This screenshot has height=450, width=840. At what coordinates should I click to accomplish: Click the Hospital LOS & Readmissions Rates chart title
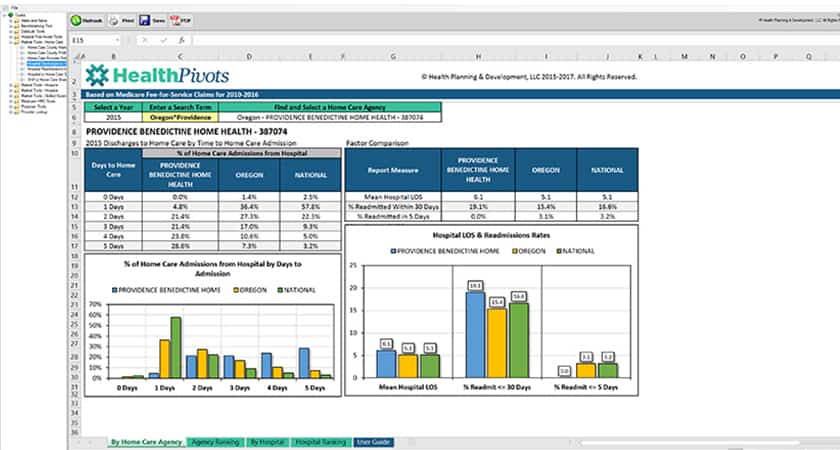coord(491,235)
